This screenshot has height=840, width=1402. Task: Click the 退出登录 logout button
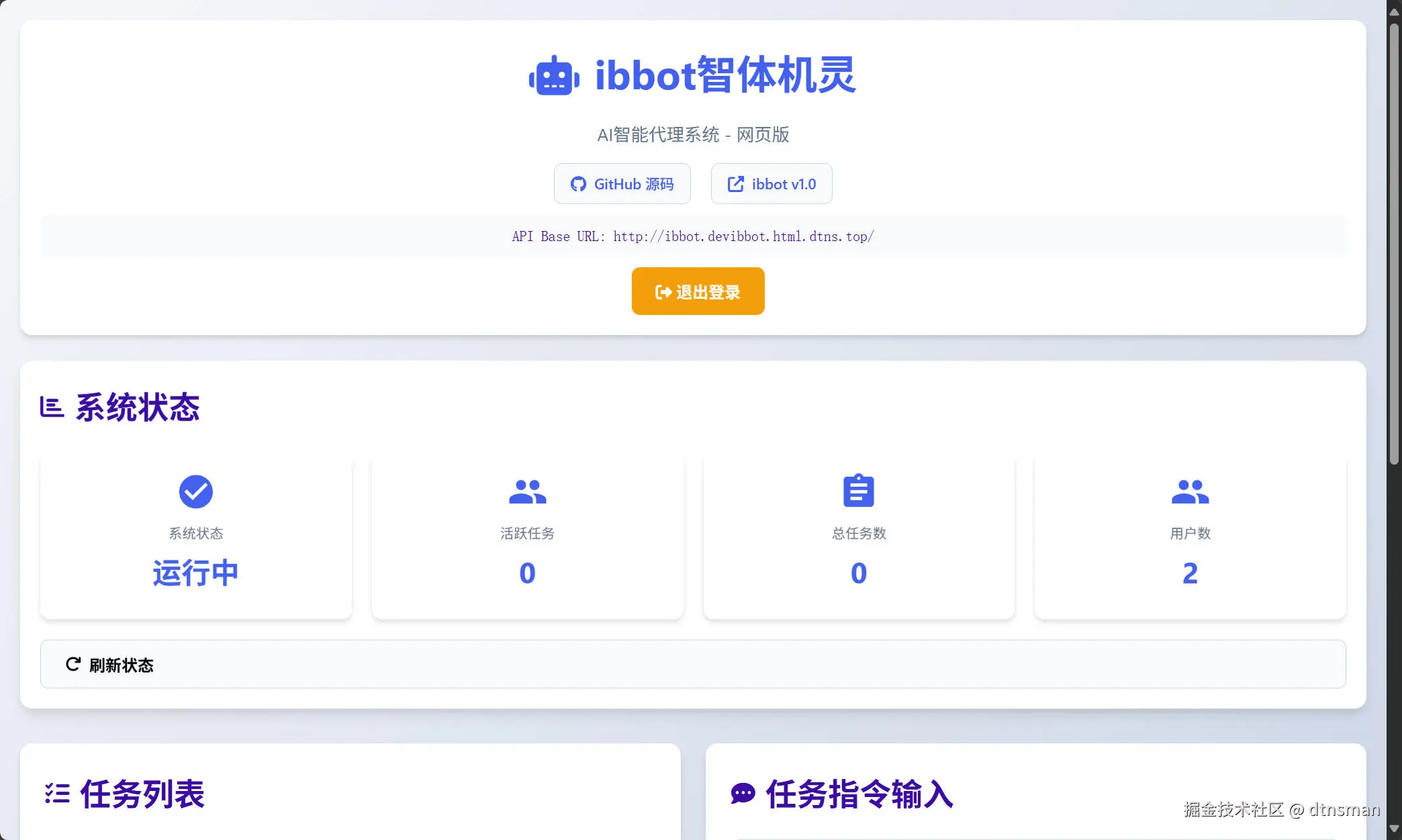(698, 291)
